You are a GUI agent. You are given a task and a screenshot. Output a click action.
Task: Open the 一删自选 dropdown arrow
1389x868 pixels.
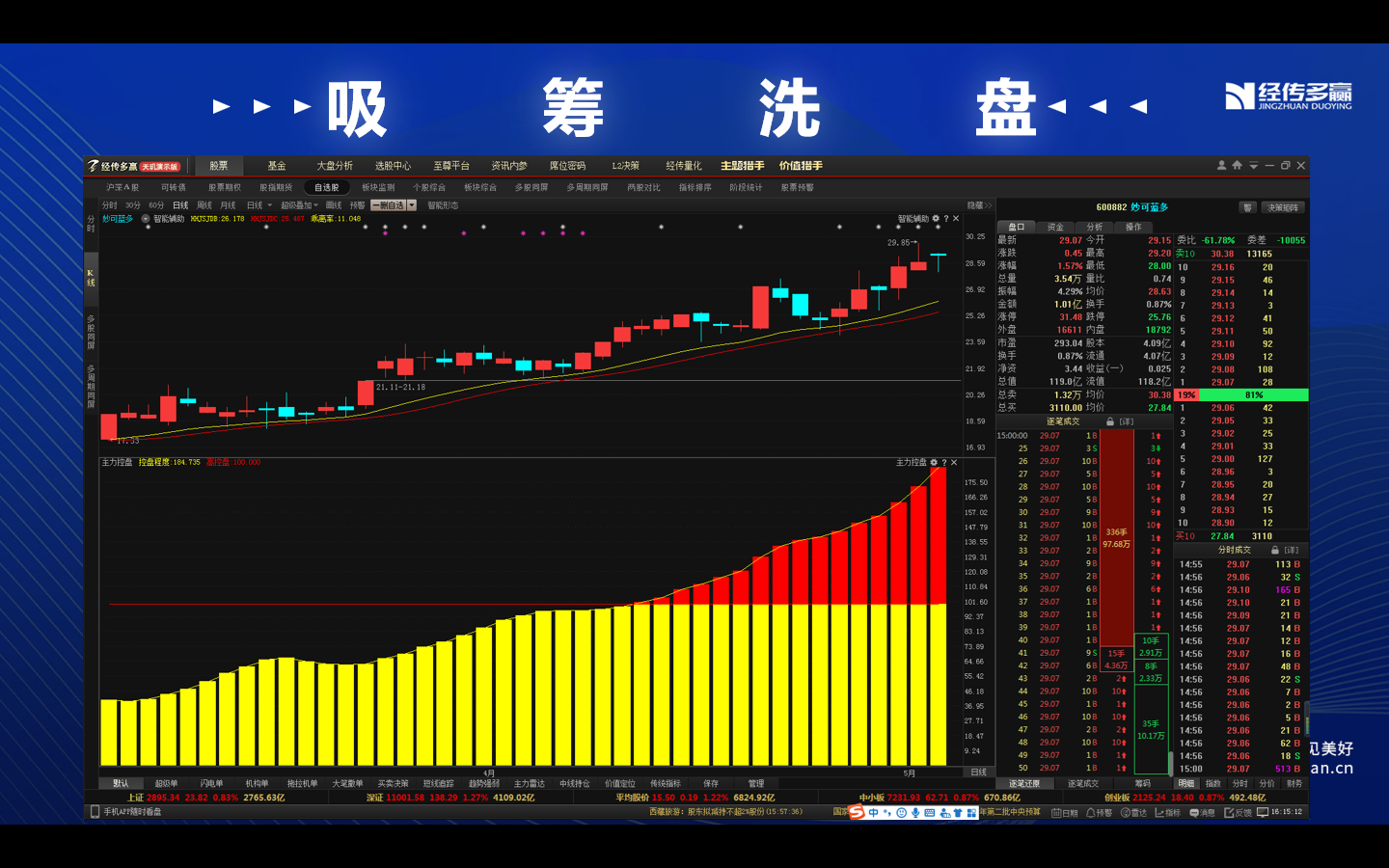click(412, 205)
